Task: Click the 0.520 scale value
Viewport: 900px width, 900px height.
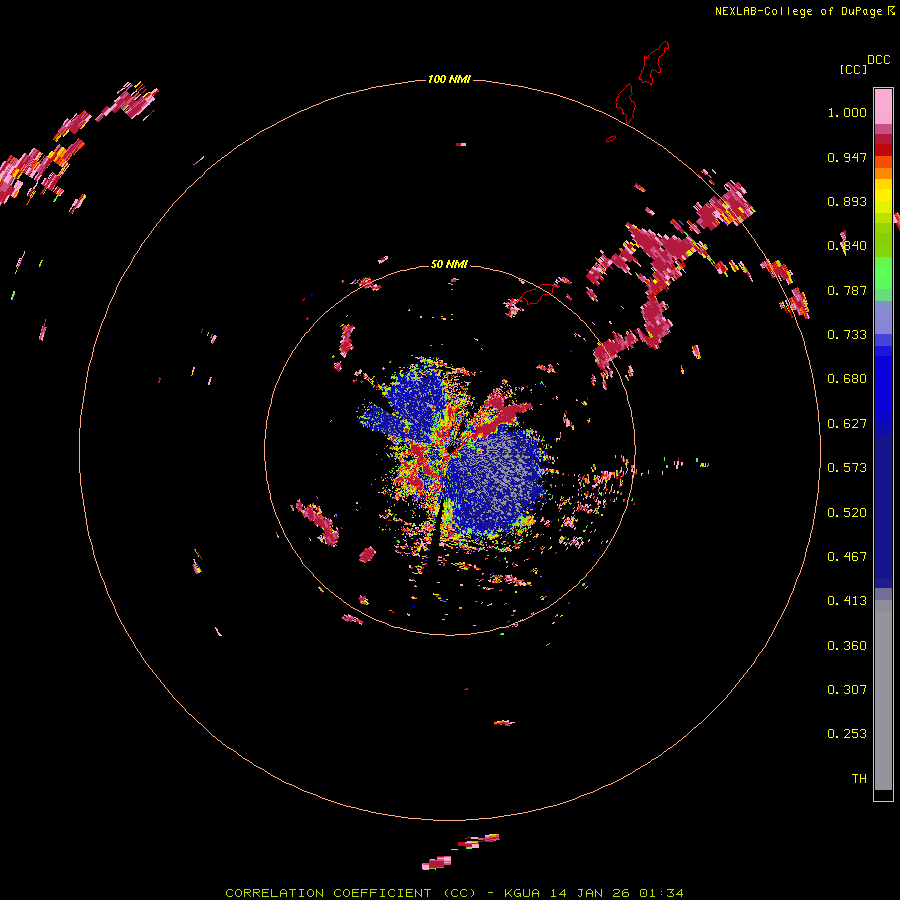Action: point(847,512)
